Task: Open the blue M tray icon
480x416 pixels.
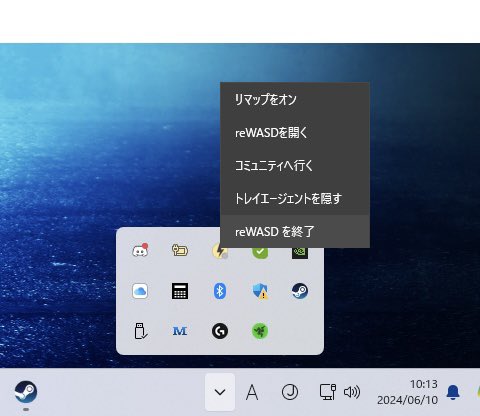Action: pyautogui.click(x=180, y=331)
